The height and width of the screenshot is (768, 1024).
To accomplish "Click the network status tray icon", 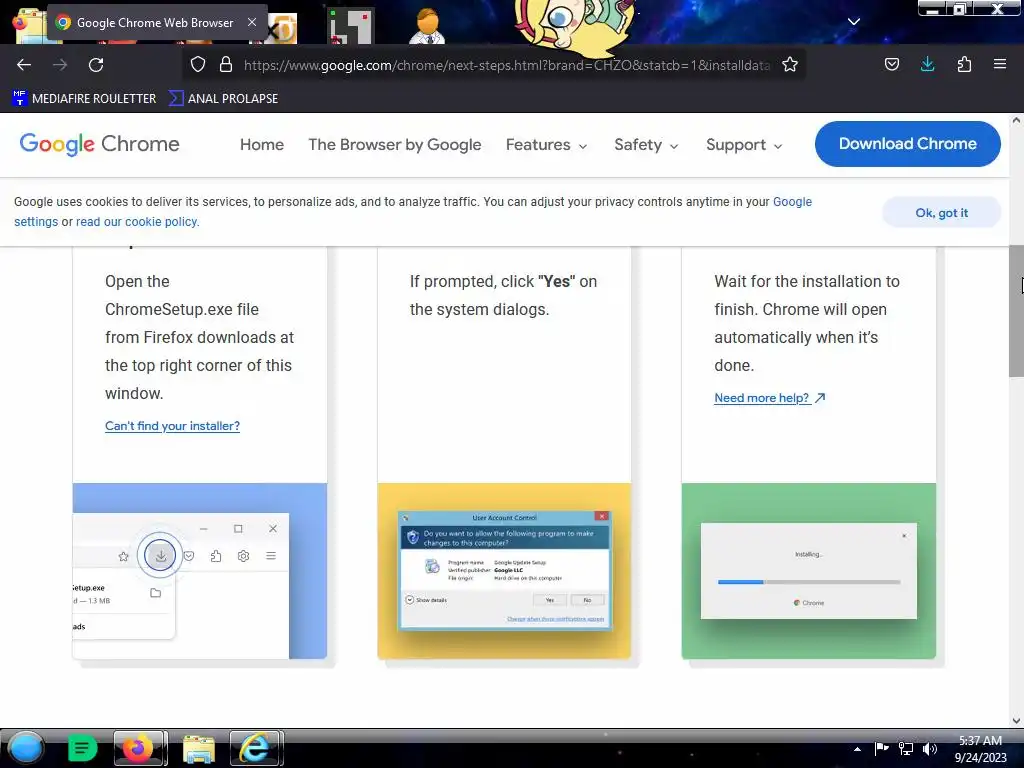I will tap(906, 748).
